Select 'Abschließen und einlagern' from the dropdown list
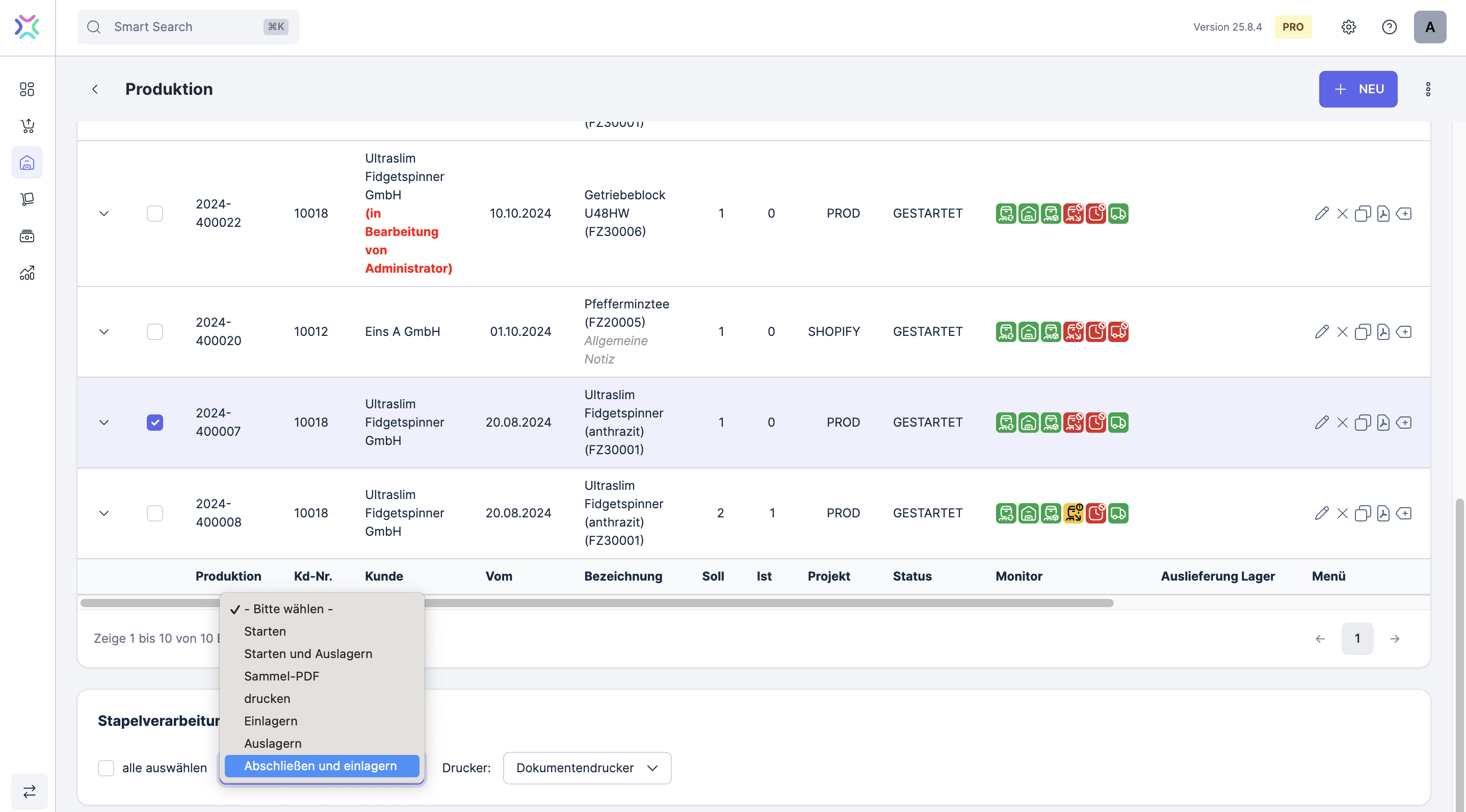Screen dimensions: 1466x812 click(x=321, y=765)
